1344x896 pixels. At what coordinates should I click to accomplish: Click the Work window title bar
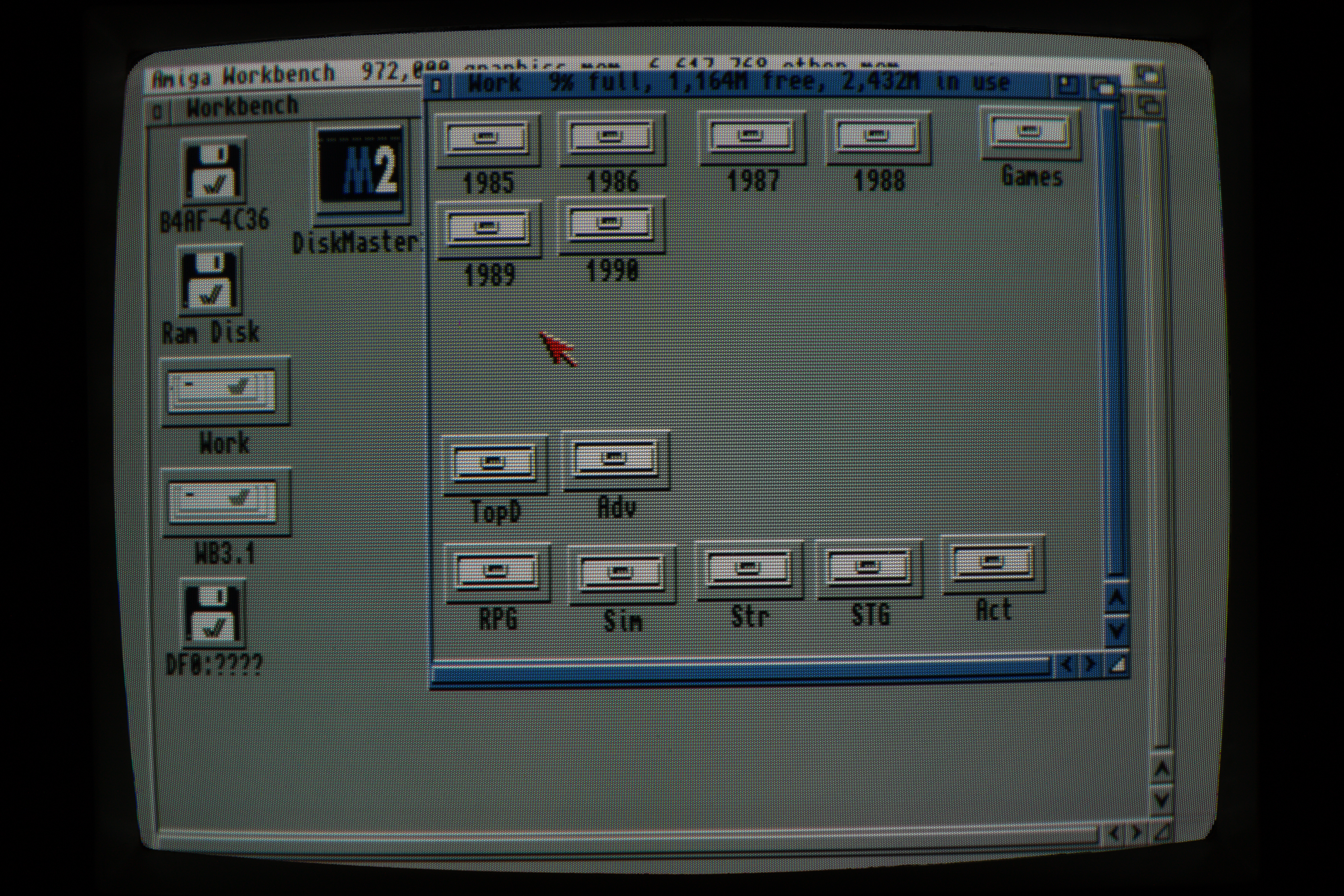point(743,84)
